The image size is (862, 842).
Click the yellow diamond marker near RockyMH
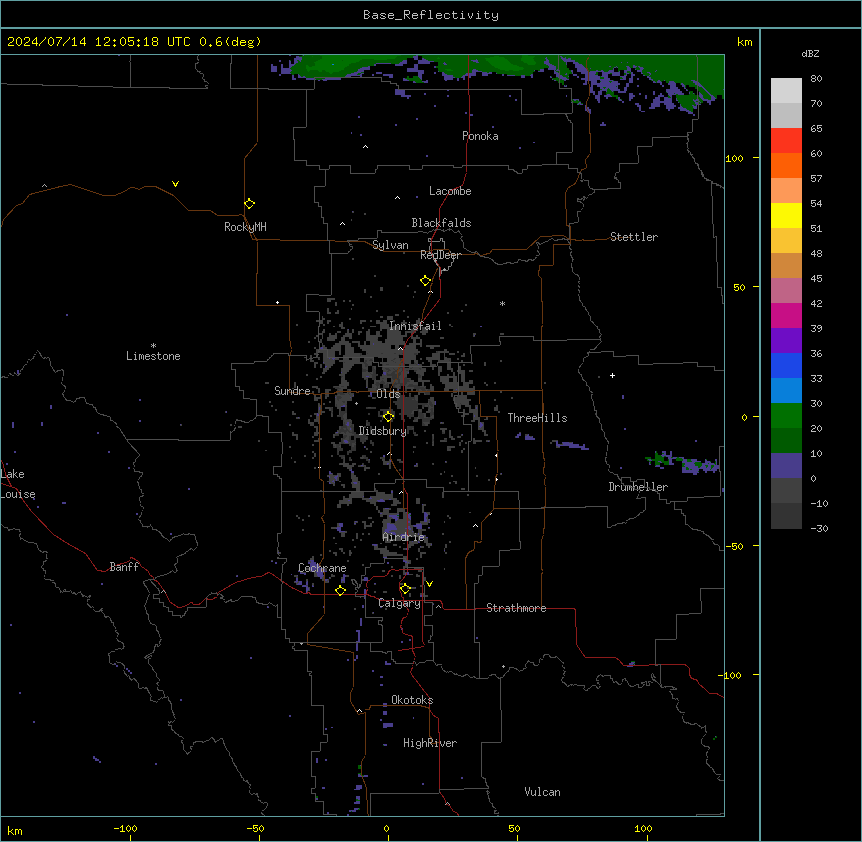(249, 204)
